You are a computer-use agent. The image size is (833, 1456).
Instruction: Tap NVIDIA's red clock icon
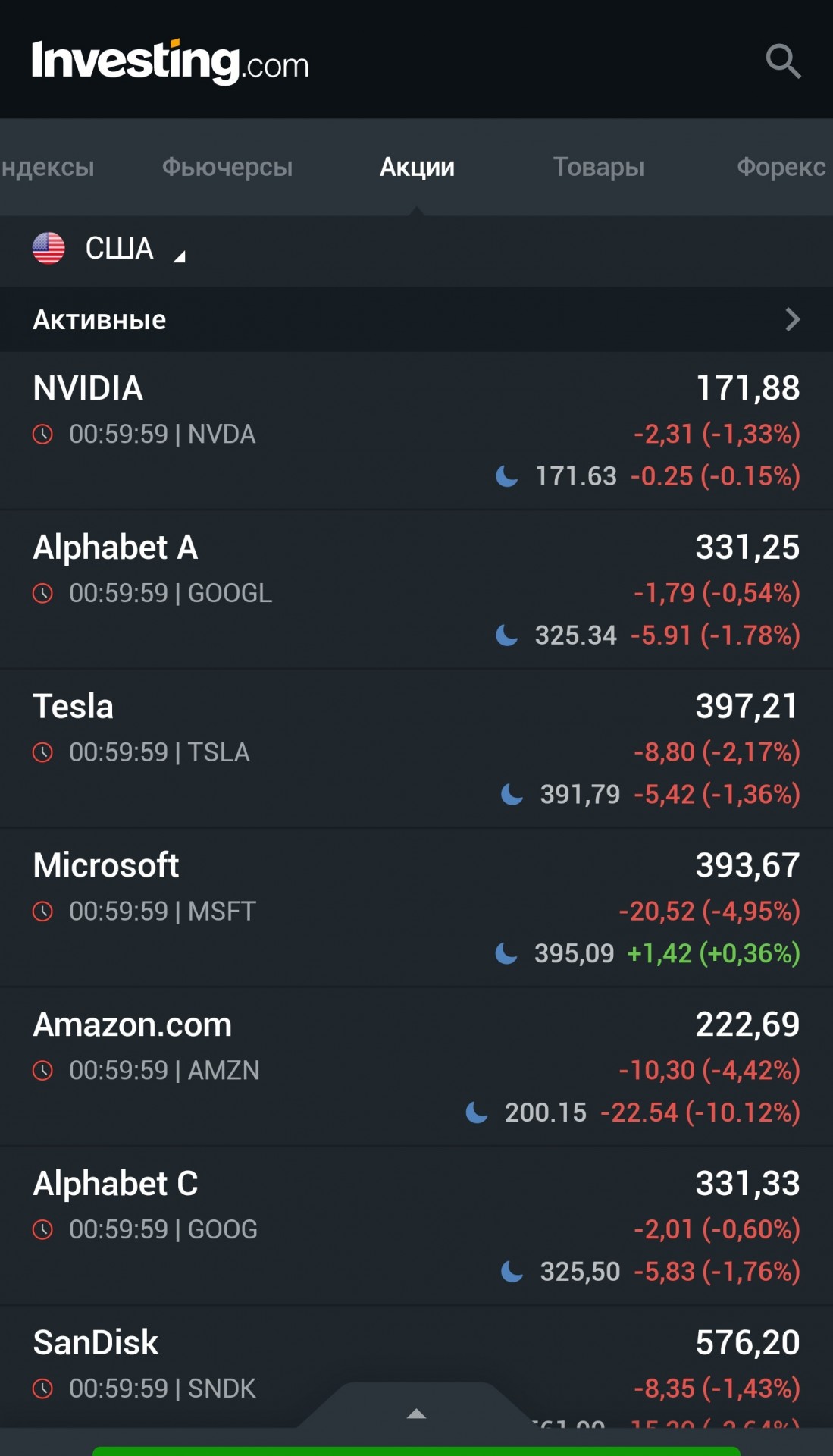(43, 435)
